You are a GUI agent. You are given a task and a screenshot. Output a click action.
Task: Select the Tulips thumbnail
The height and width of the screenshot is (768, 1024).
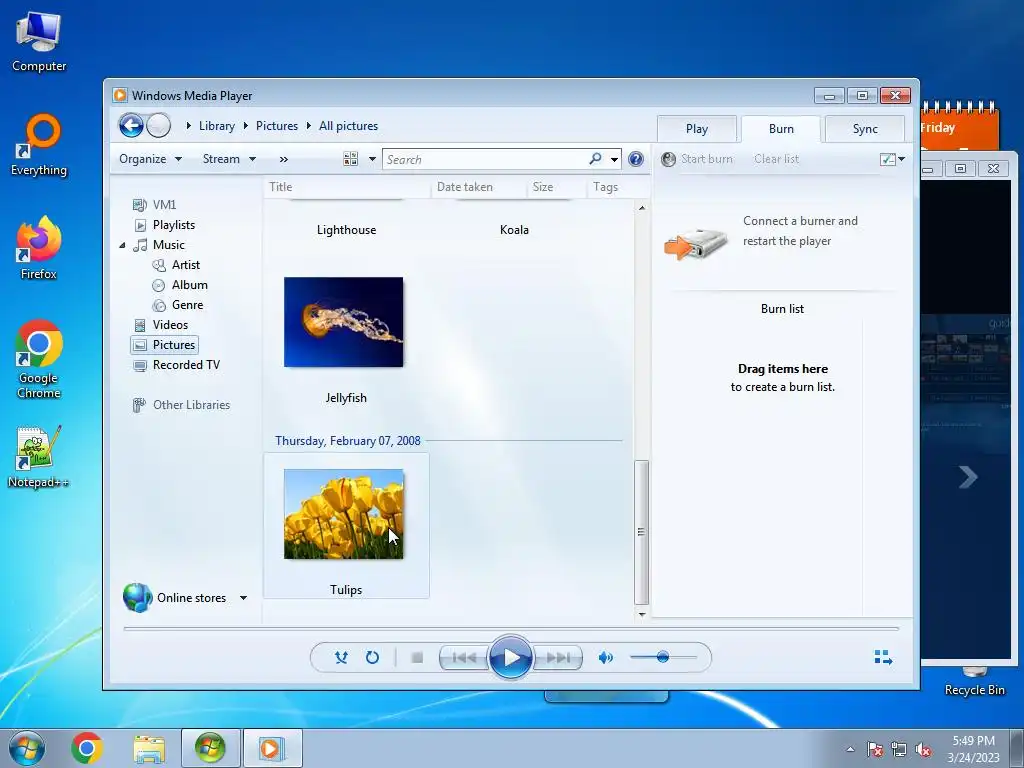coord(344,514)
